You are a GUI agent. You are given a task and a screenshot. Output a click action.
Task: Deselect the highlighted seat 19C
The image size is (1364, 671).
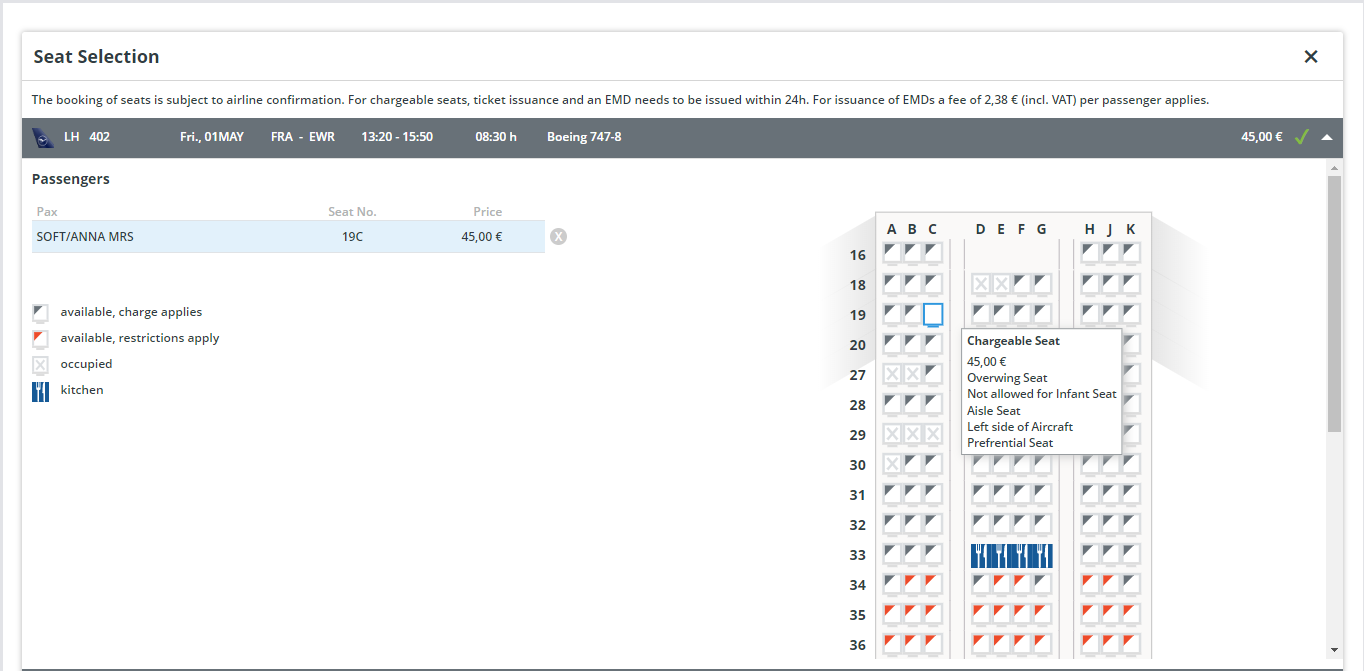pyautogui.click(x=932, y=314)
